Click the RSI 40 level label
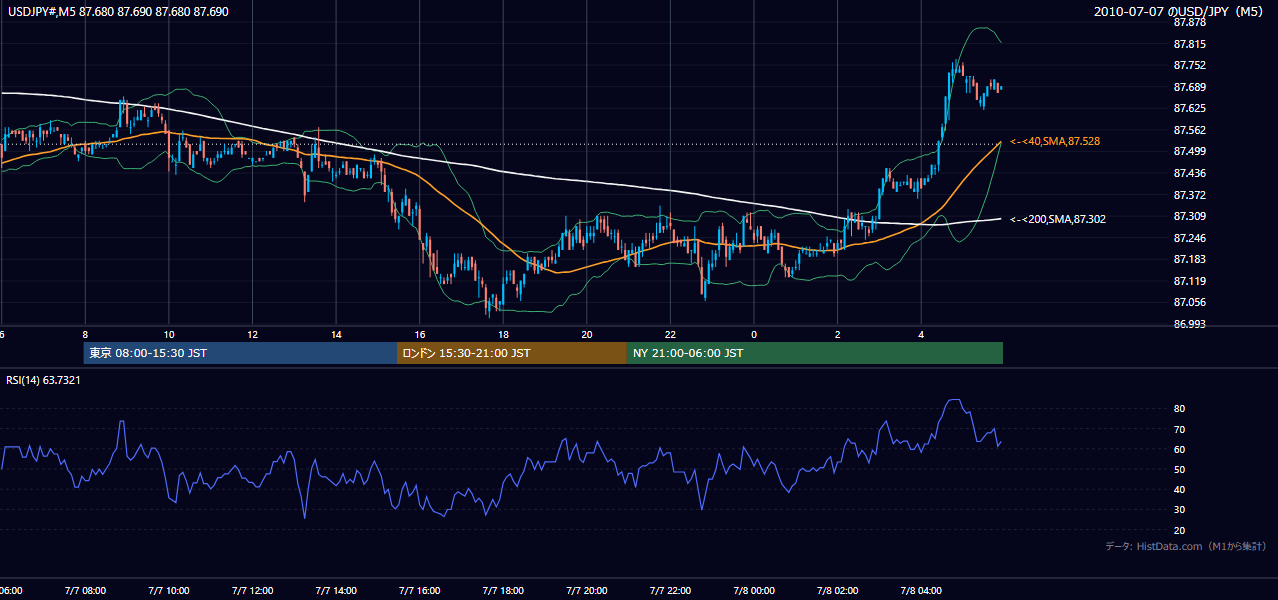Image resolution: width=1278 pixels, height=600 pixels. point(1179,489)
